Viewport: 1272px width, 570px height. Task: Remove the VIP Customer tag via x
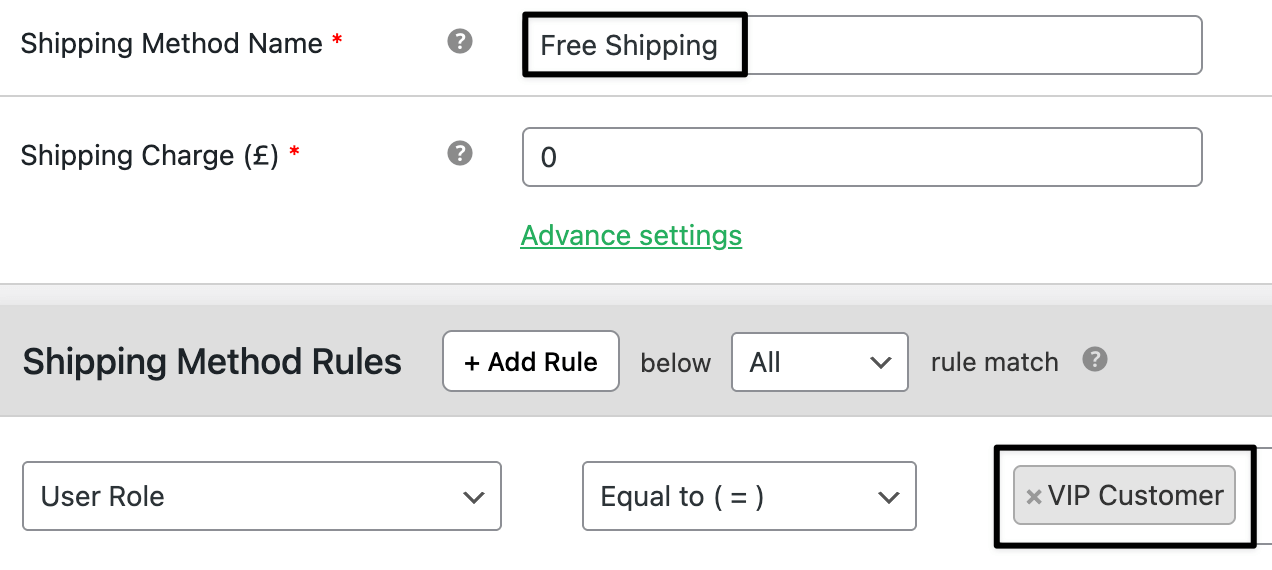[x=1034, y=497]
